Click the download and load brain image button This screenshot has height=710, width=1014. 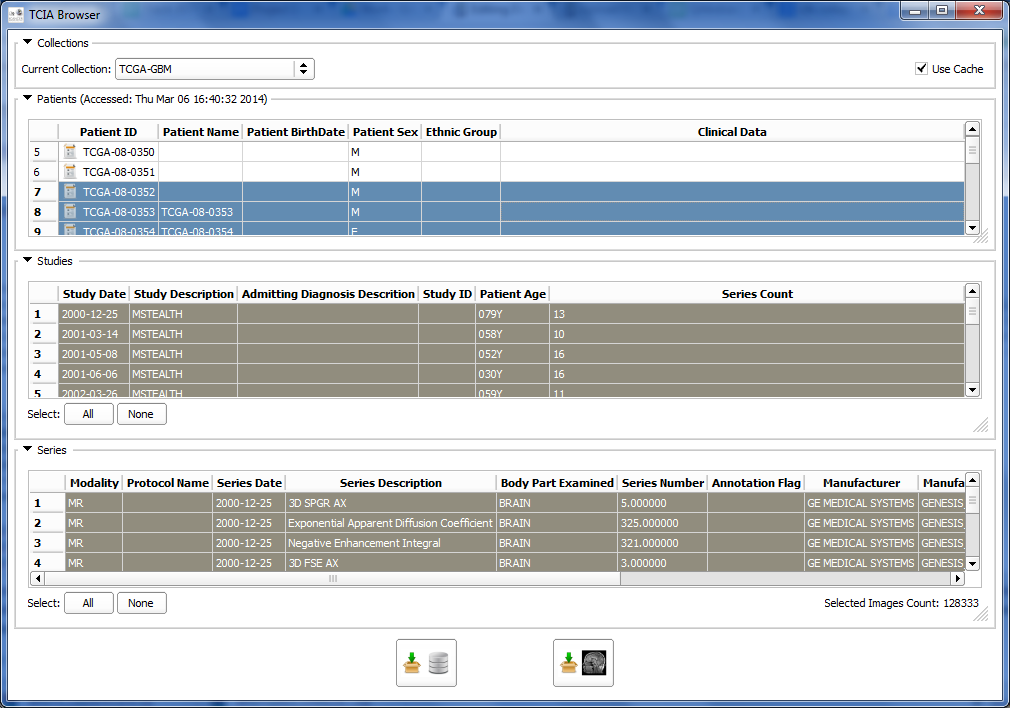pos(583,663)
